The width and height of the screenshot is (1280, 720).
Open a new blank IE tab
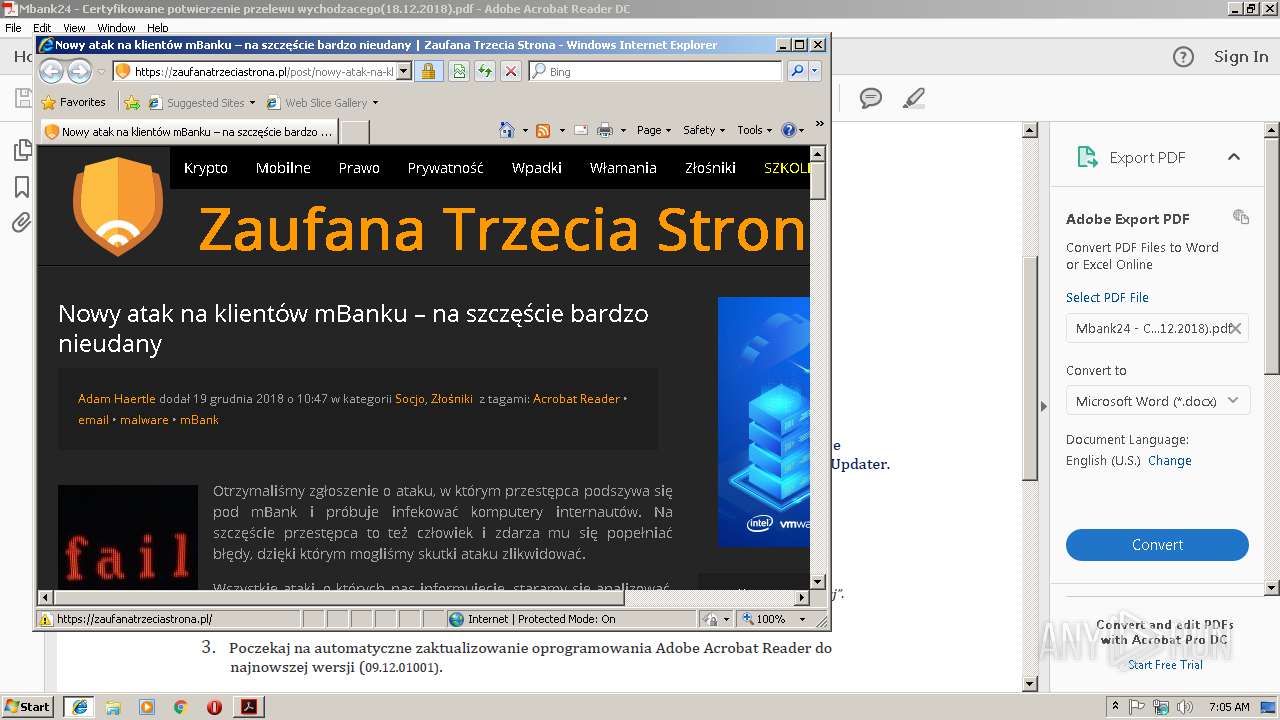click(355, 131)
